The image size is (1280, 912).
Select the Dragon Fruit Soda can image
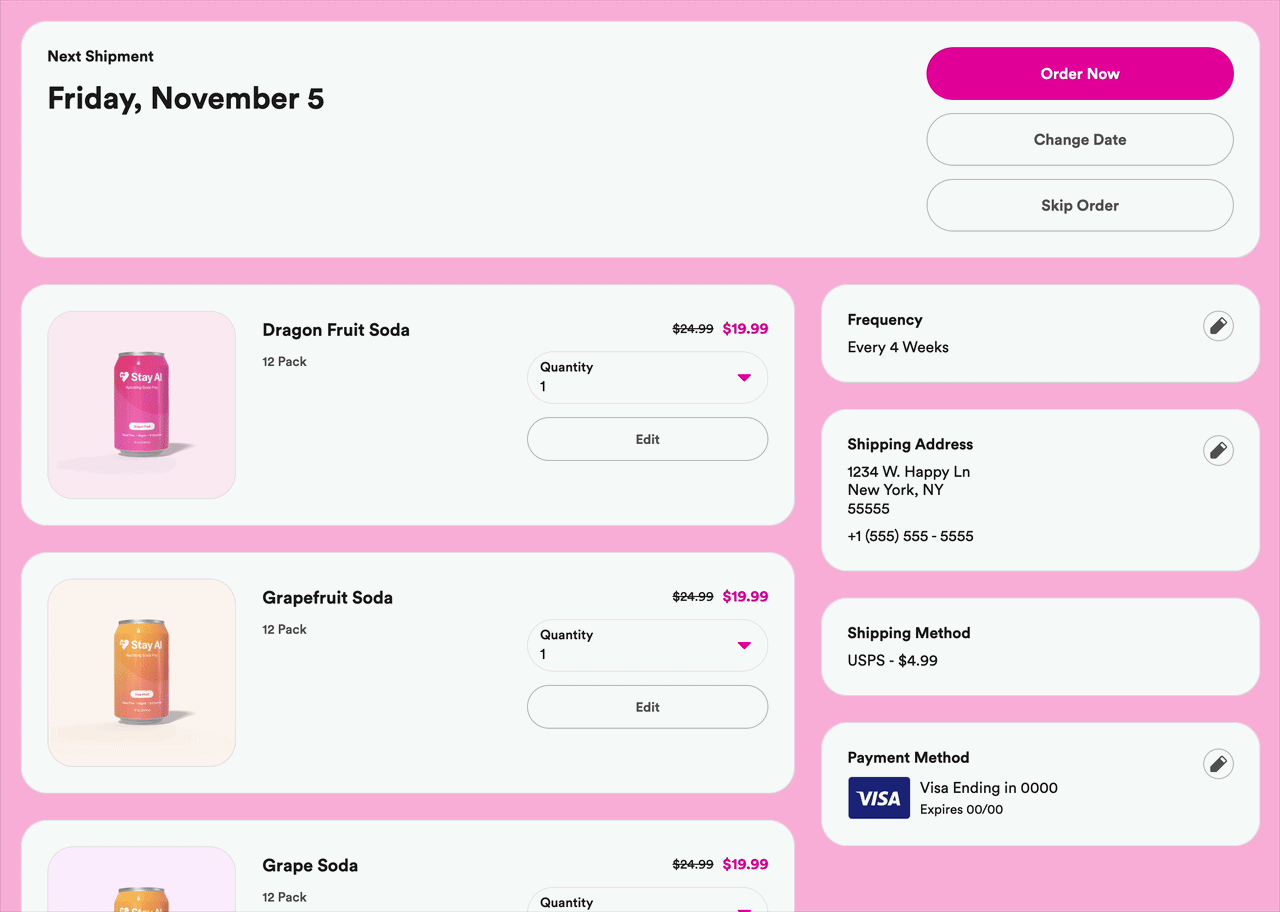tap(141, 404)
